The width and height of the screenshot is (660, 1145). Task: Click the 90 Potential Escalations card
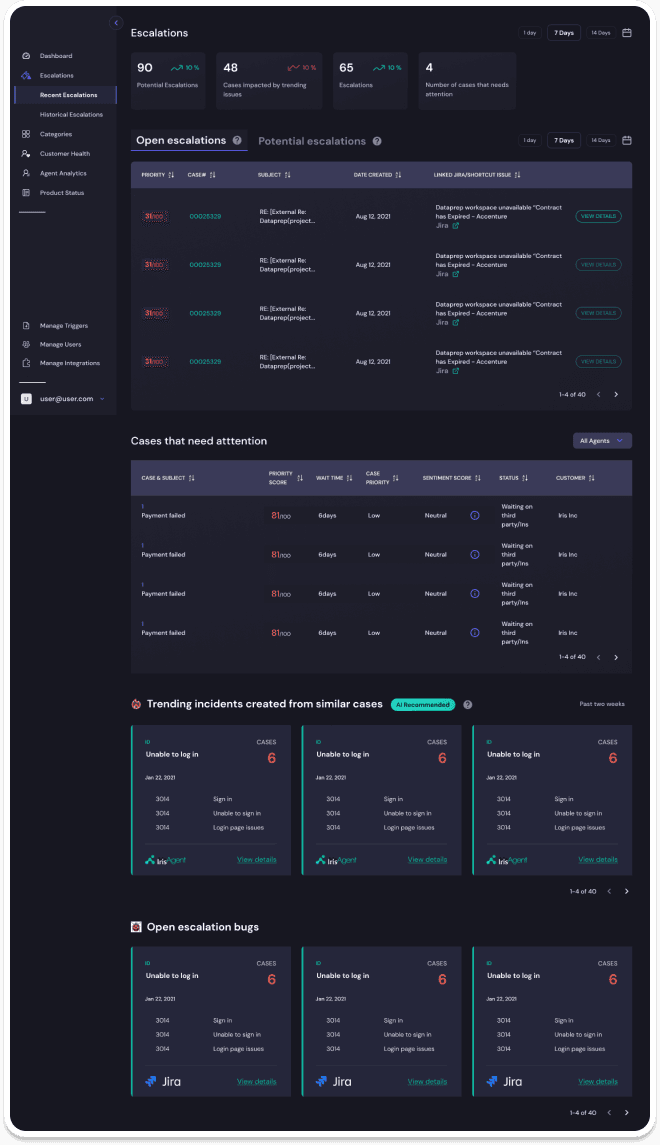tap(168, 81)
